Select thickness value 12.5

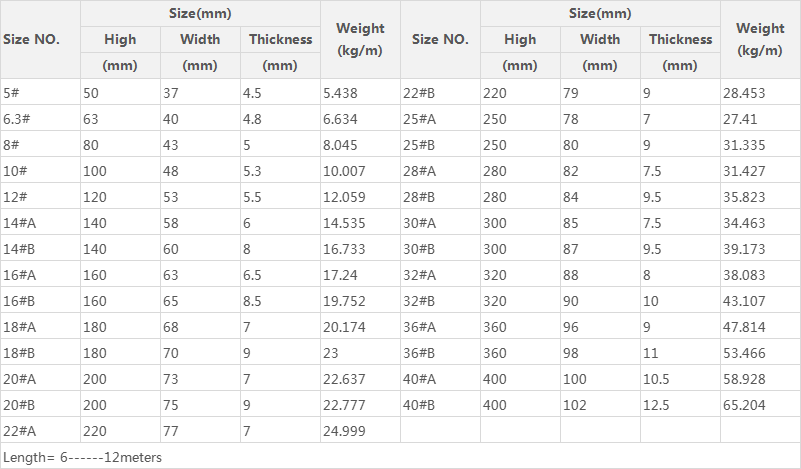tap(656, 405)
